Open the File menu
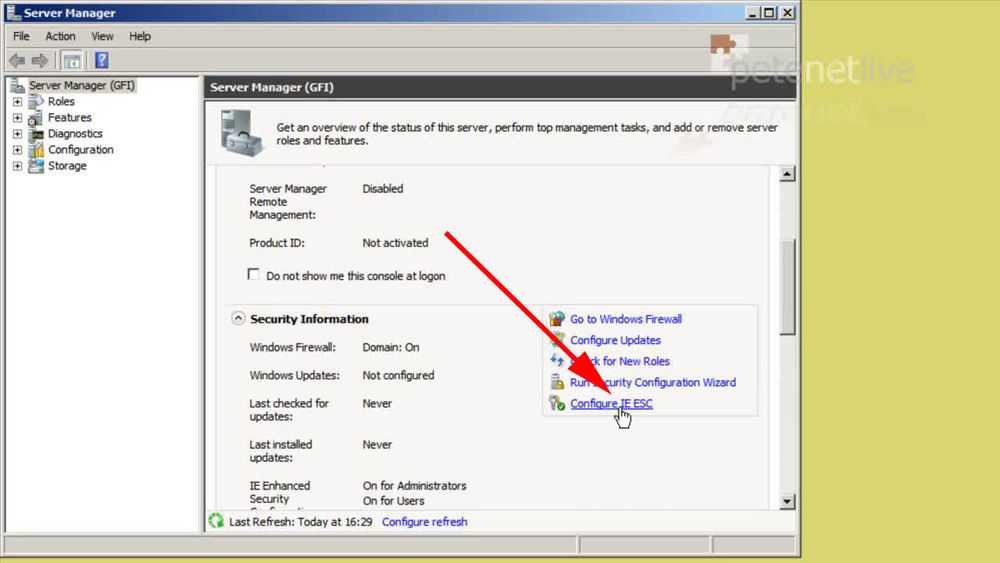The height and width of the screenshot is (563, 1000). point(21,36)
